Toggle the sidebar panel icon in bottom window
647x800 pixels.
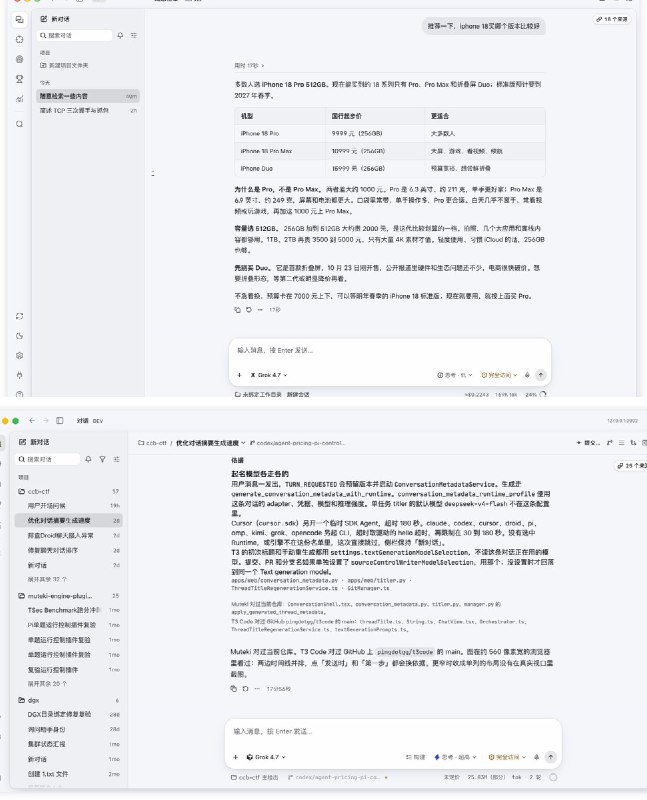click(60, 420)
